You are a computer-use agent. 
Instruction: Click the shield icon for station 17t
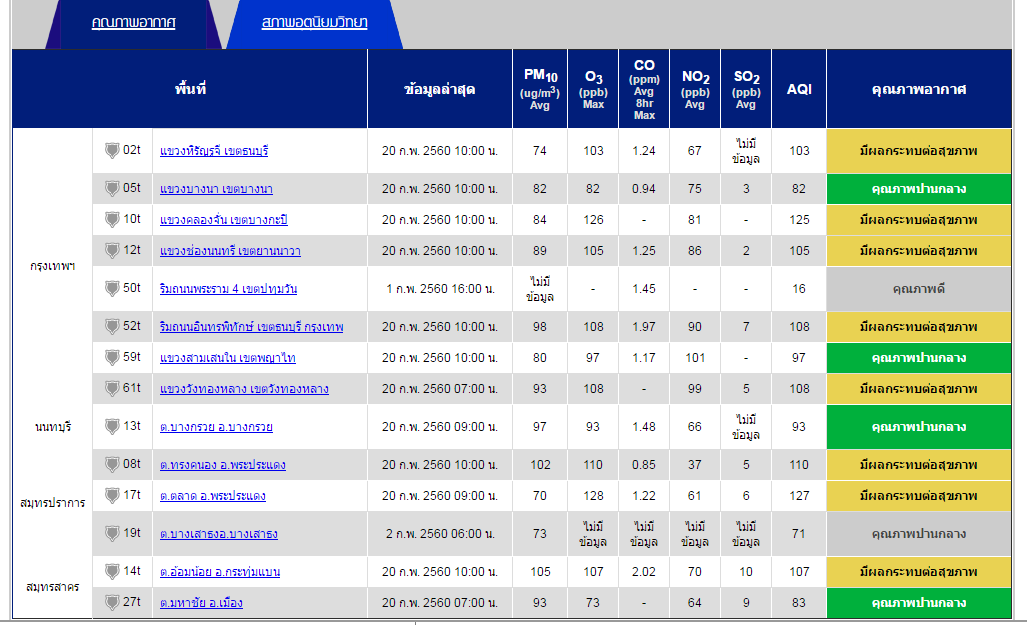[x=112, y=495]
